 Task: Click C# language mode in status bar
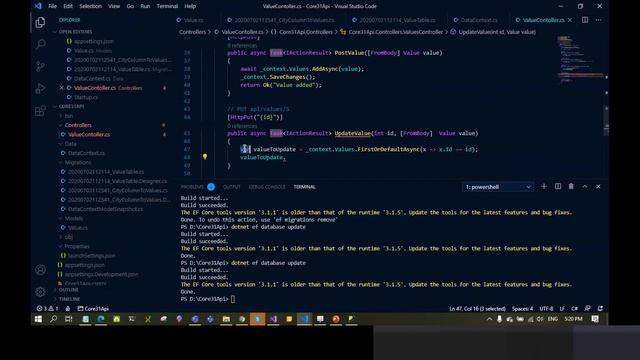click(x=574, y=309)
